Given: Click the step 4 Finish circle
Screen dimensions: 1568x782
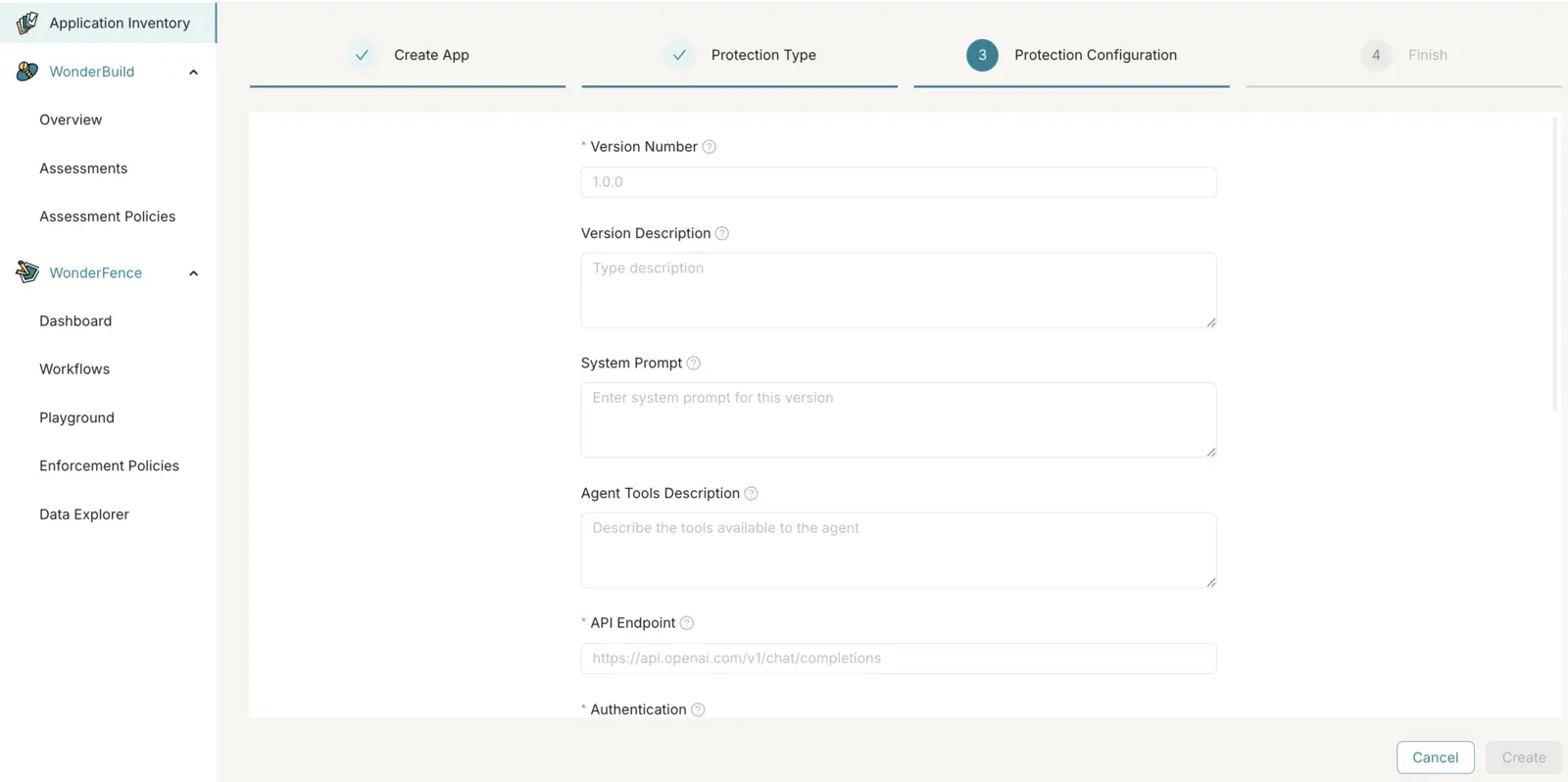Looking at the screenshot, I should pos(1376,55).
